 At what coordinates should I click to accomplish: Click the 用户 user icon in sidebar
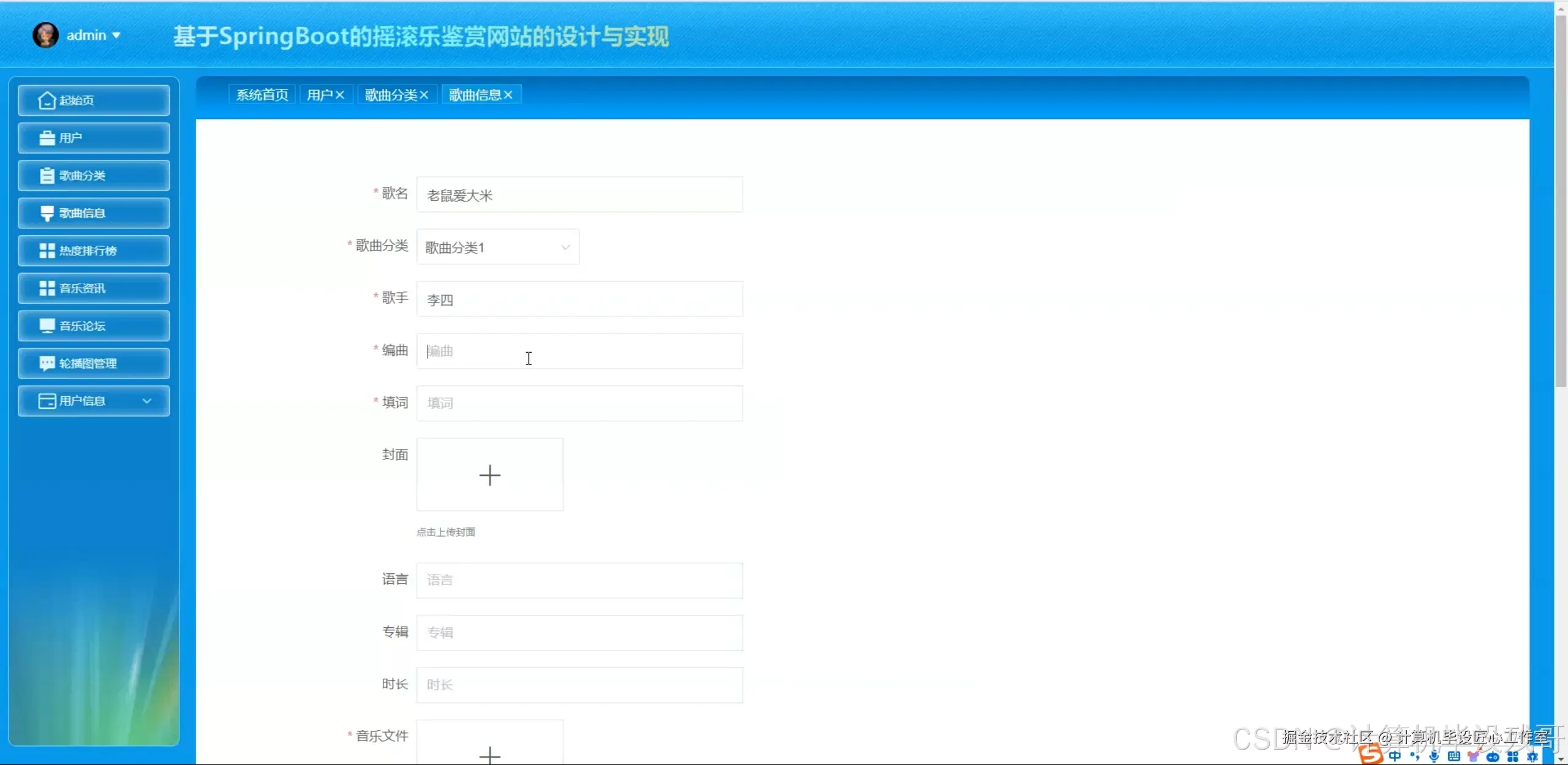(48, 137)
